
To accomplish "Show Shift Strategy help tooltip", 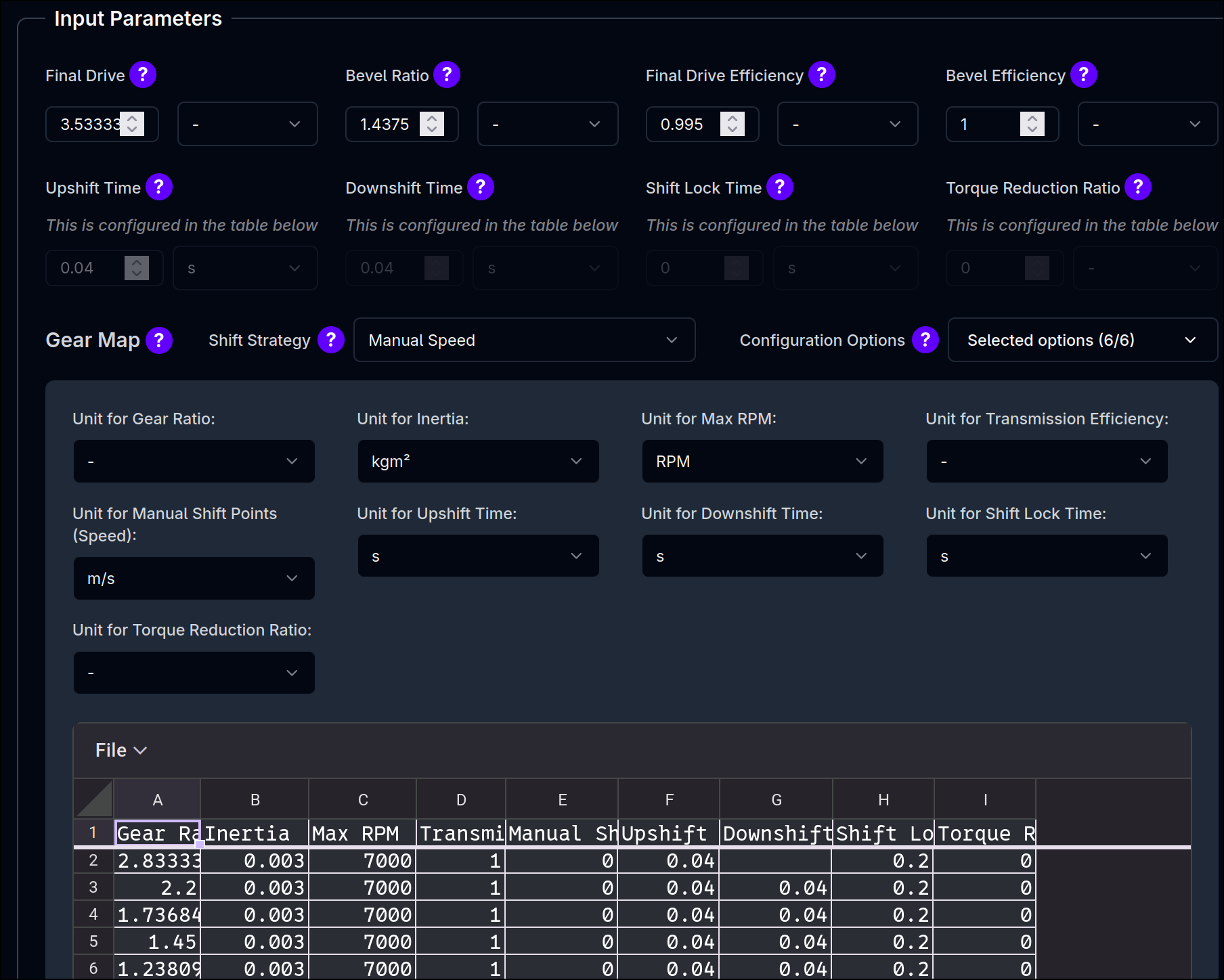I will pos(331,340).
